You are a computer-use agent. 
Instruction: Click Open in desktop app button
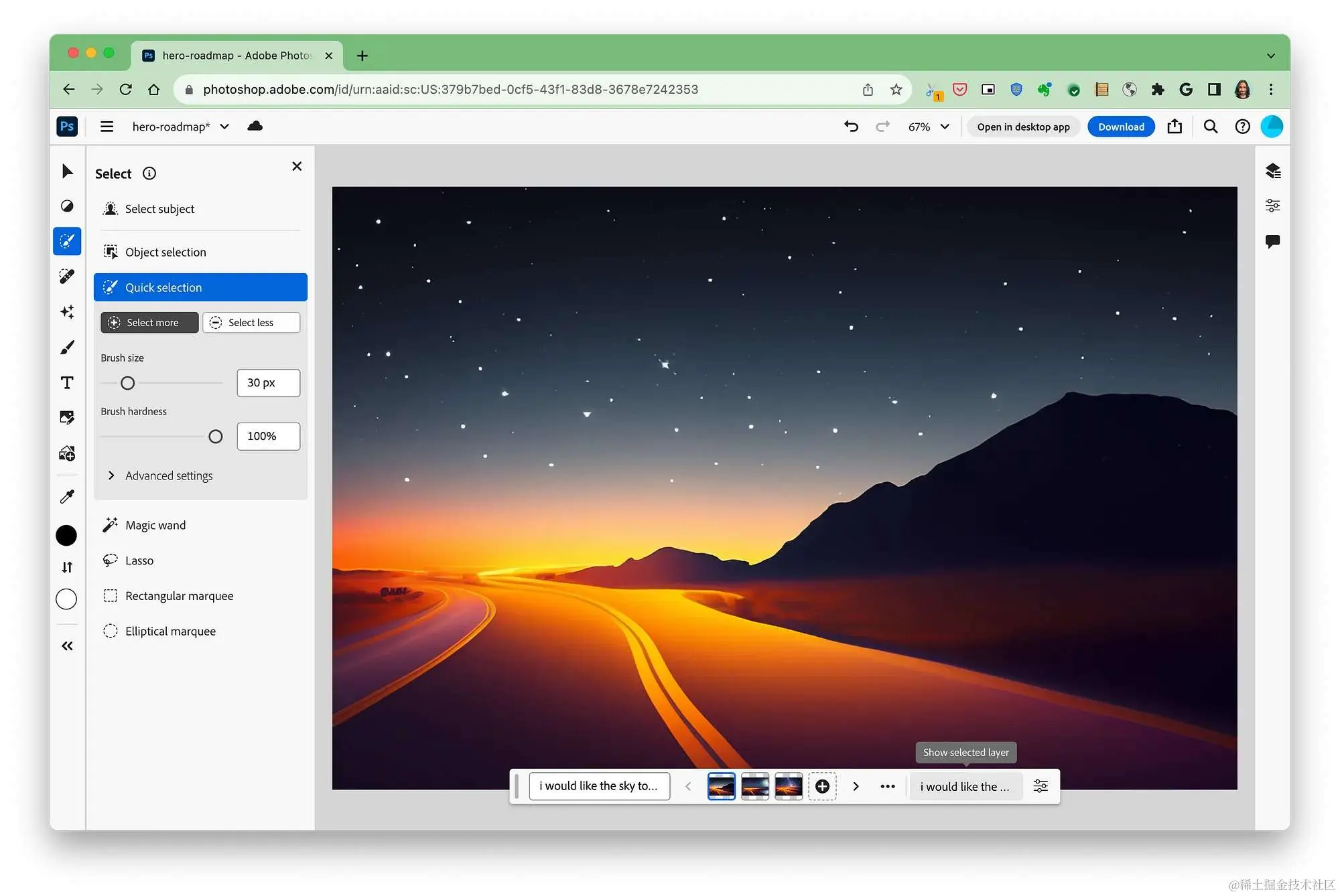tap(1022, 127)
